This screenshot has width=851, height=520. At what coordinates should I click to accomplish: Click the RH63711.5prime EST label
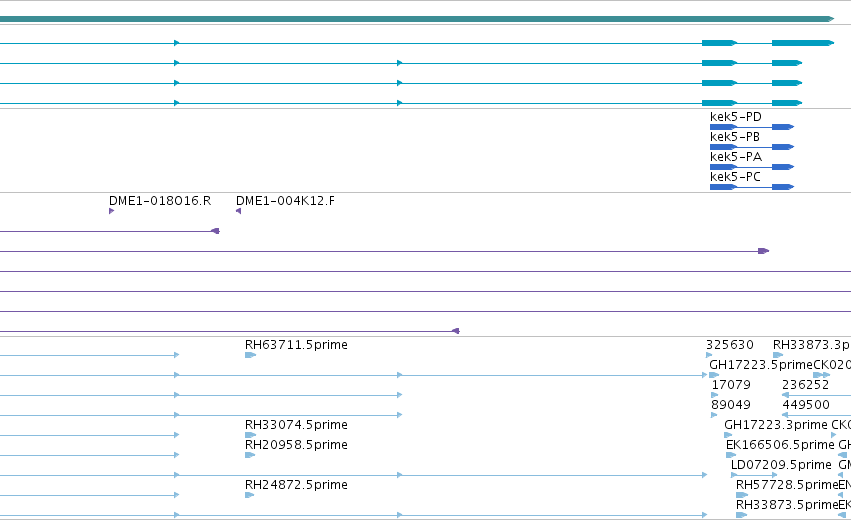click(x=296, y=345)
